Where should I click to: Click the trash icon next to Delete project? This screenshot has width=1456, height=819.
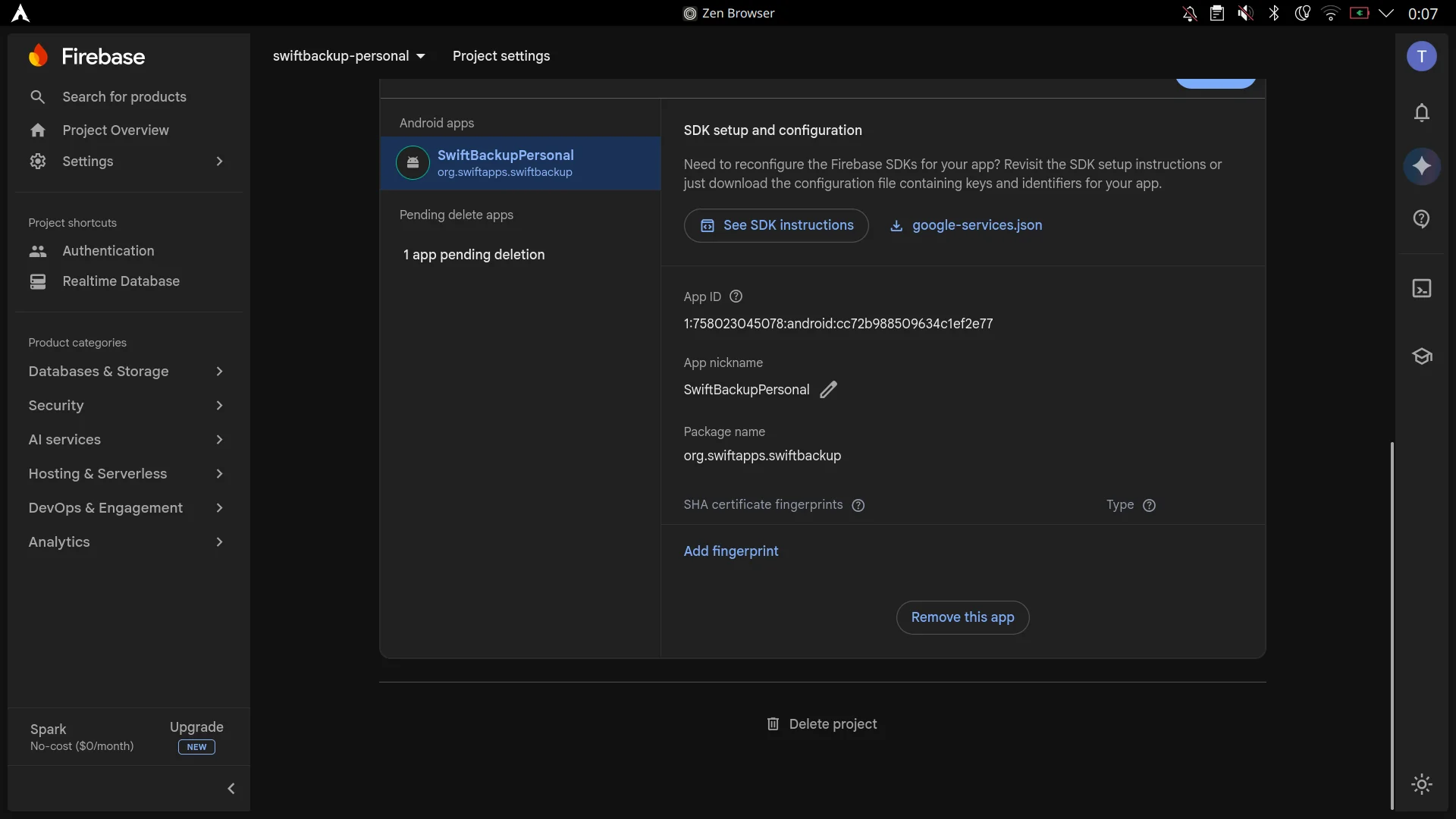click(x=773, y=724)
